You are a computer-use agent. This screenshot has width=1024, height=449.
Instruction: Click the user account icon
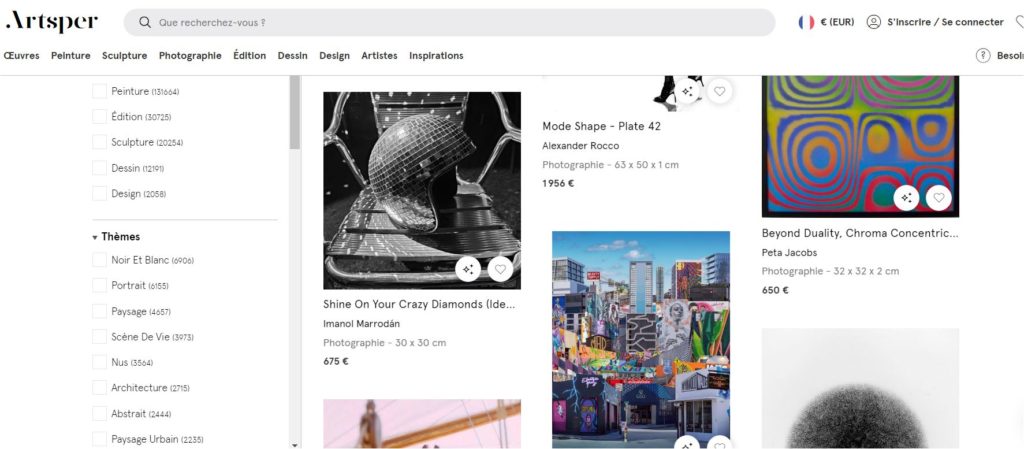[x=873, y=22]
